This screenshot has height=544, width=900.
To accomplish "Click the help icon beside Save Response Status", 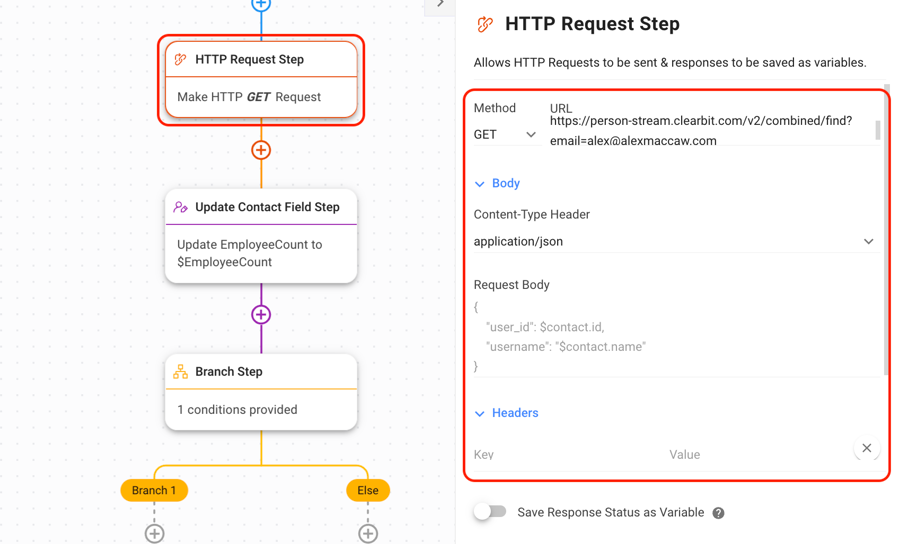I will [718, 513].
